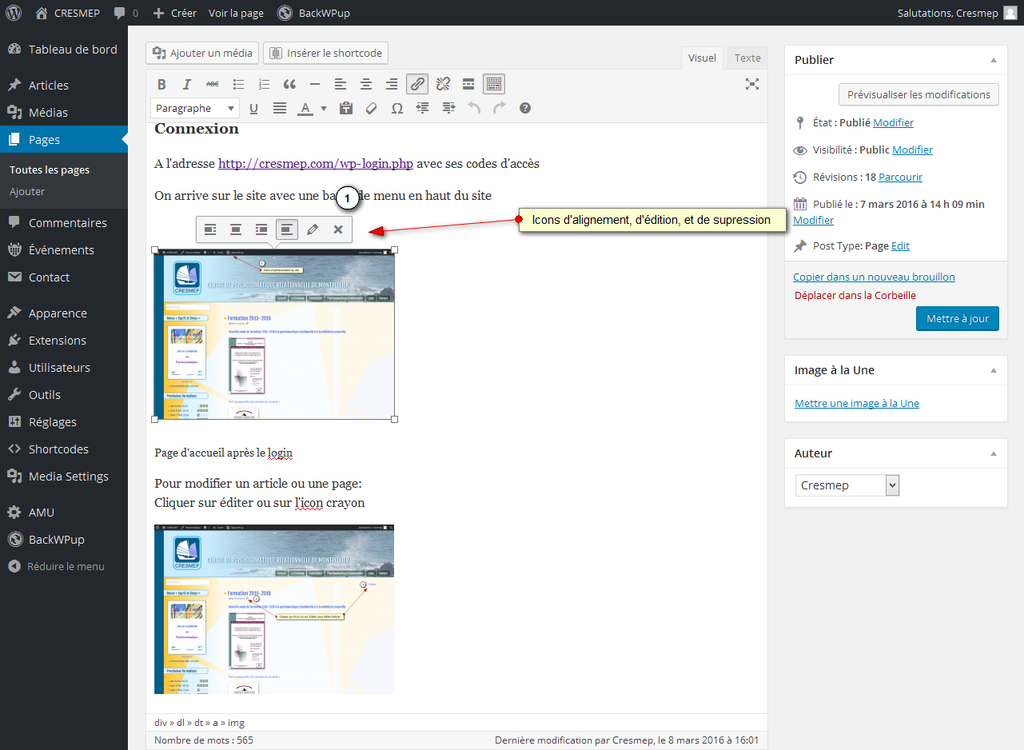Align text right in main toolbar
This screenshot has height=750, width=1024.
coord(391,84)
